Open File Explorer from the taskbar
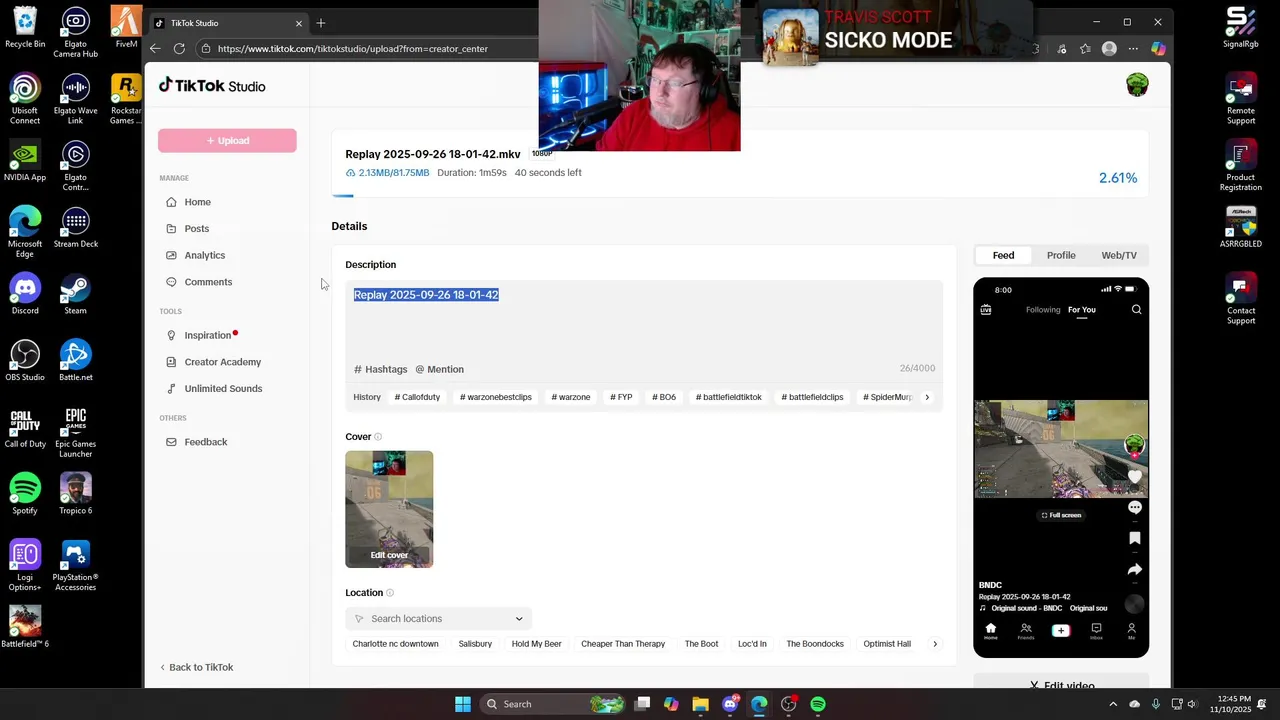This screenshot has height=720, width=1280. tap(700, 704)
